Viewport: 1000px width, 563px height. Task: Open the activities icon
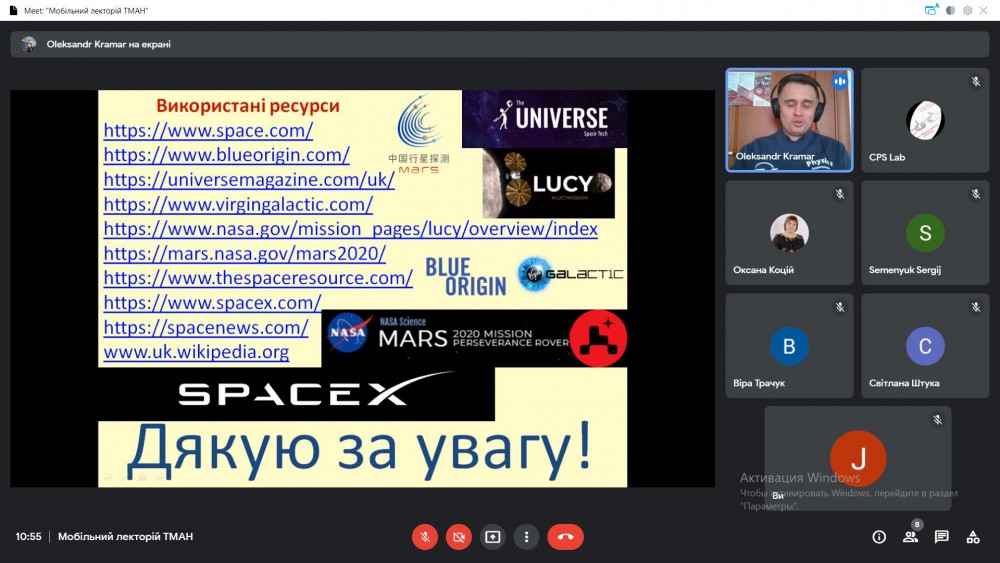pyautogui.click(x=973, y=537)
